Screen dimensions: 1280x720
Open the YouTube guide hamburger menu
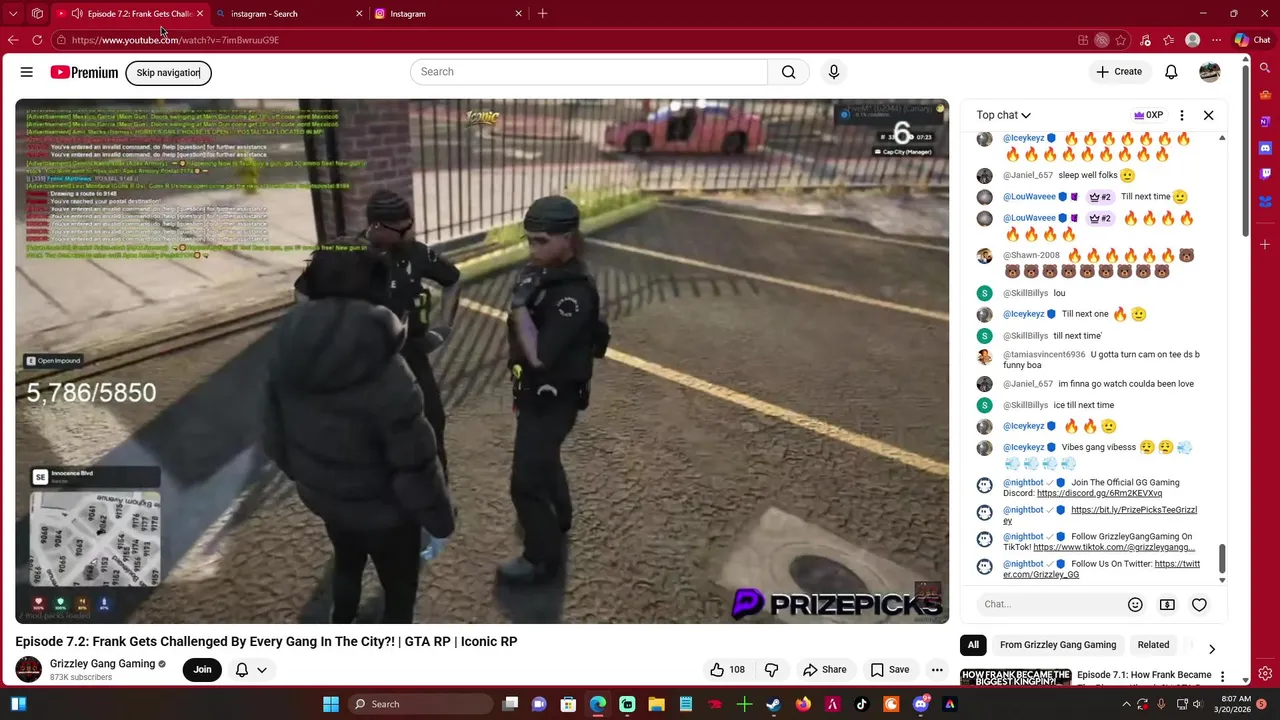[27, 72]
